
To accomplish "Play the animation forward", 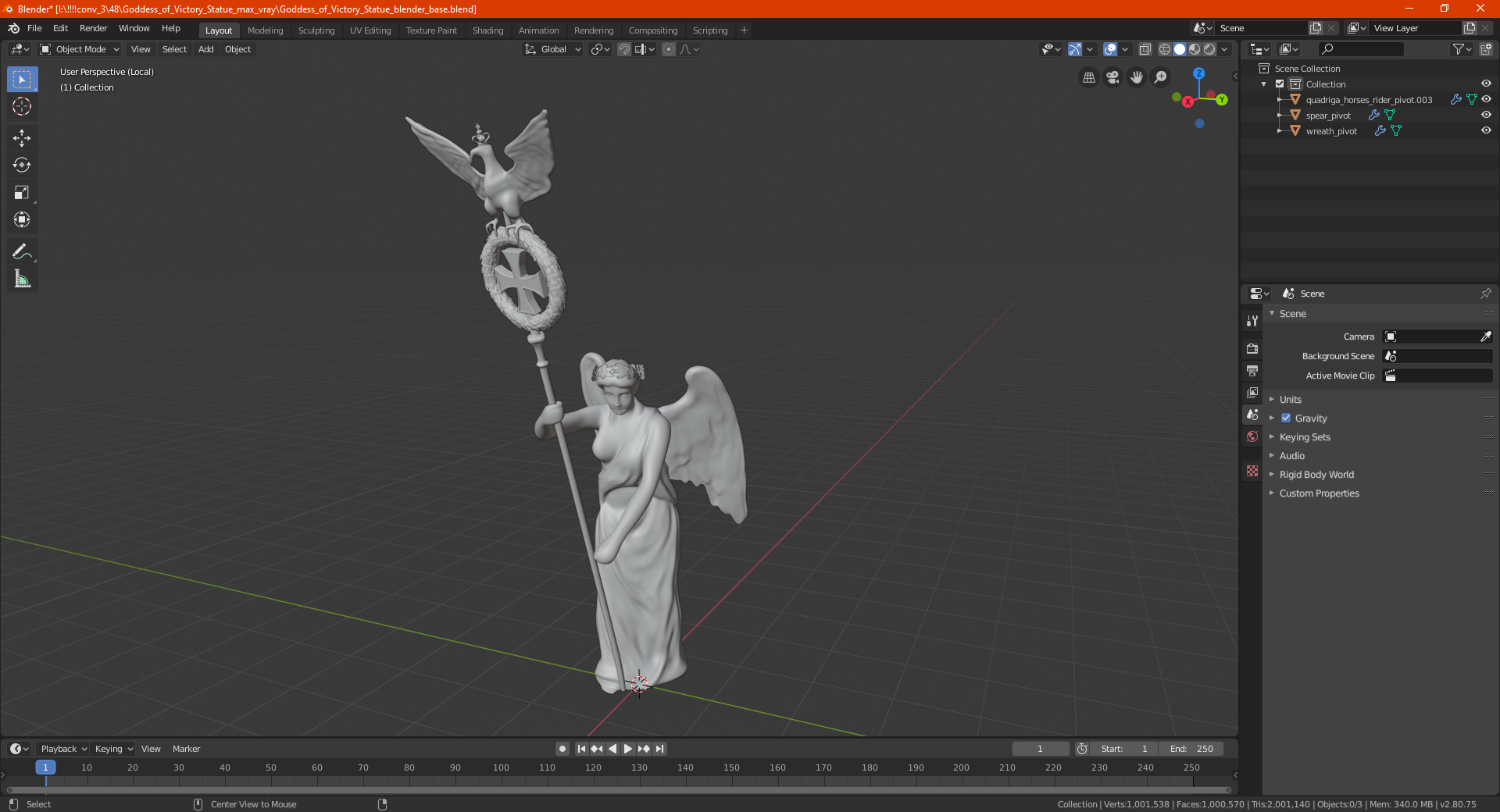I will coord(627,749).
